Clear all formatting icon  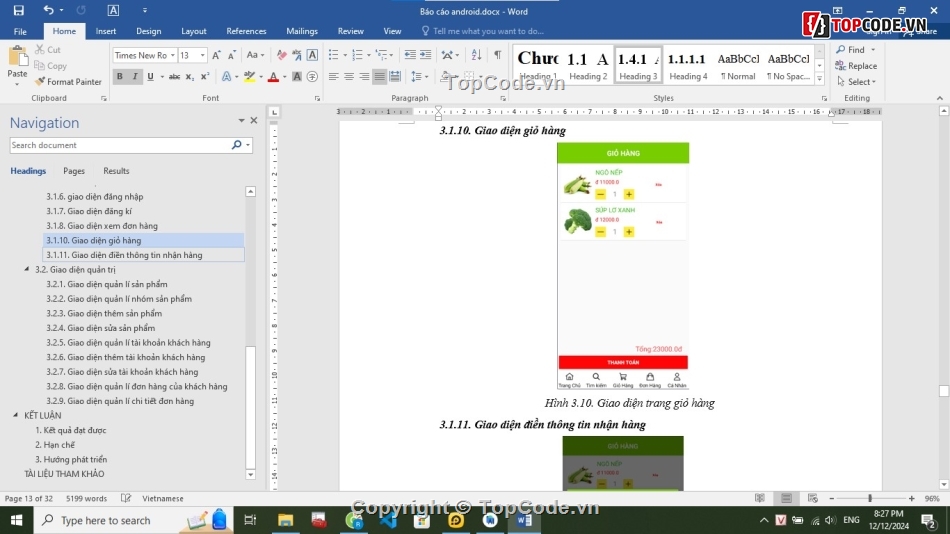[282, 55]
